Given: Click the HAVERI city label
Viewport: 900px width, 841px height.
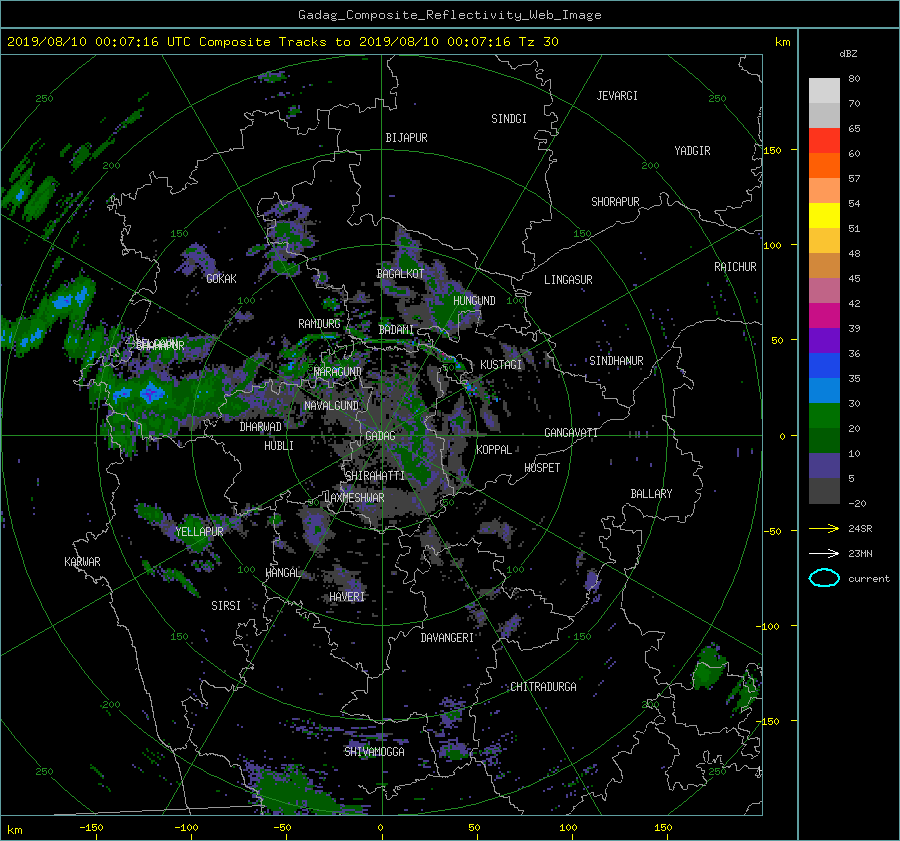Looking at the screenshot, I should click(x=347, y=597).
